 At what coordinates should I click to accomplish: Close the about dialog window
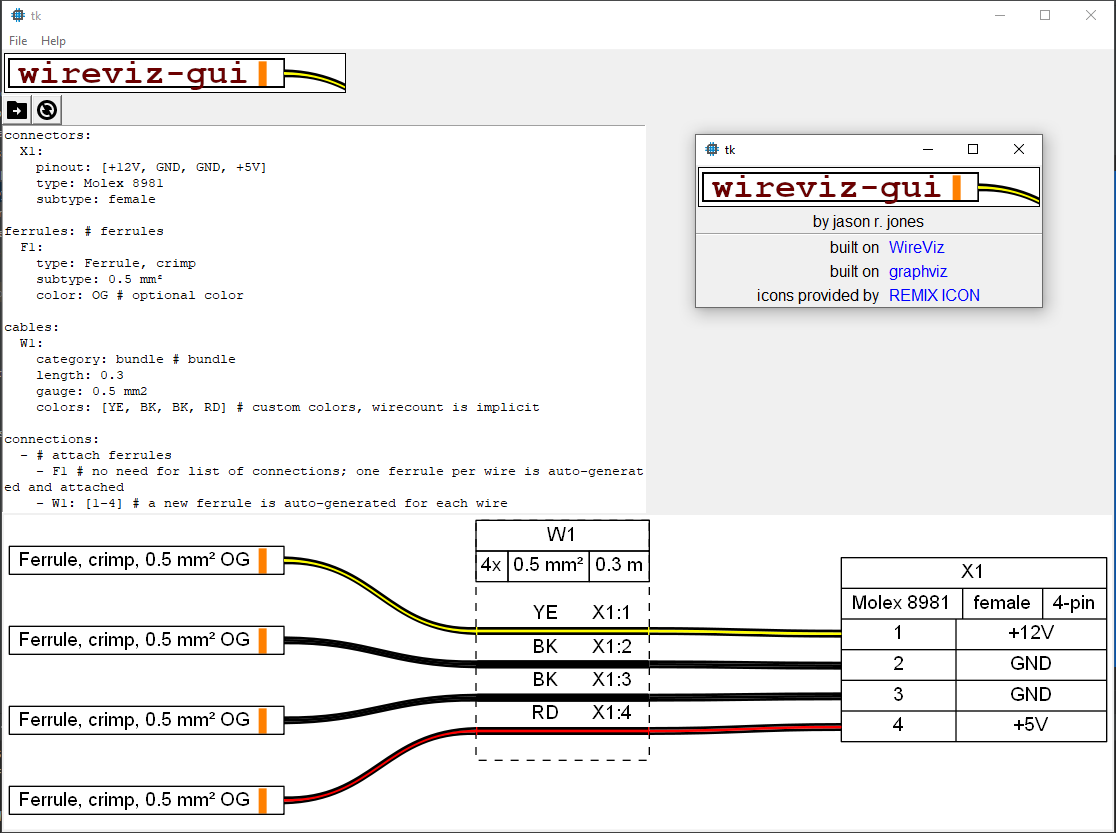(1018, 149)
